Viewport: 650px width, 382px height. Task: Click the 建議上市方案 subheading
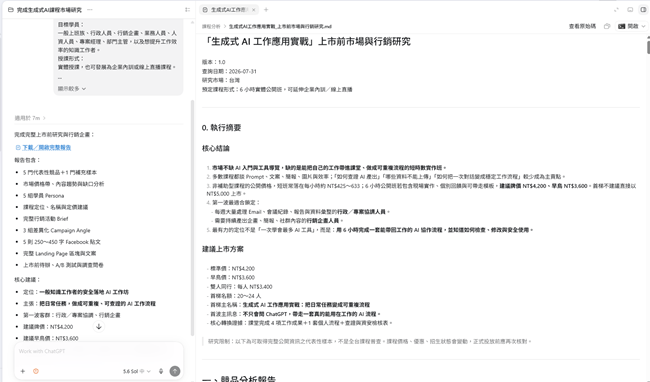(223, 249)
